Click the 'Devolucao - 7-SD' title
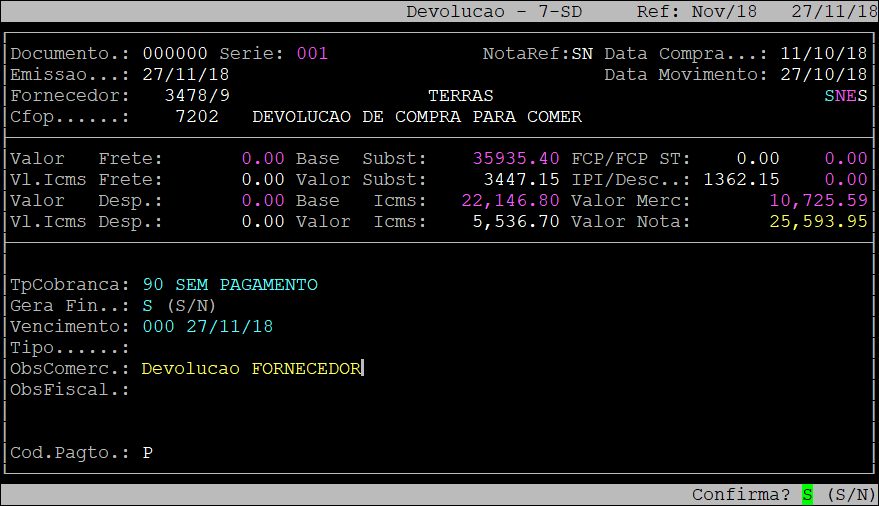The height and width of the screenshot is (506, 879). [494, 12]
